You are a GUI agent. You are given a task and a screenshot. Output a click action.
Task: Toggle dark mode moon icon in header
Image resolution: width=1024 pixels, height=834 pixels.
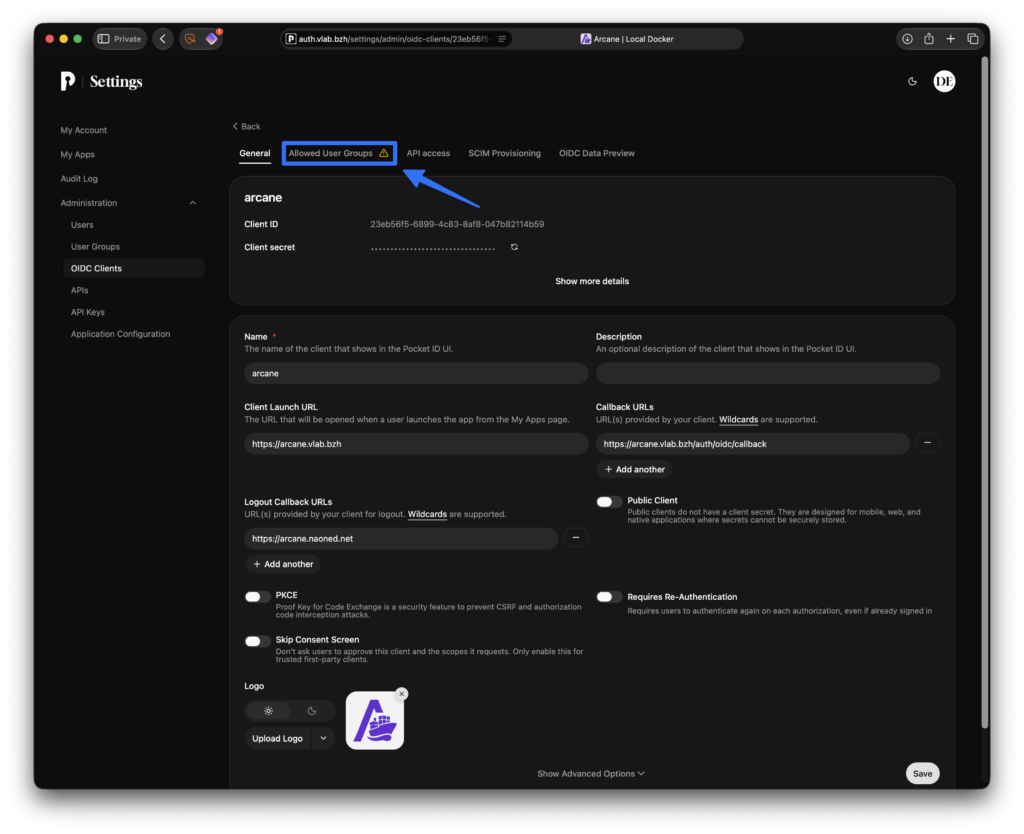pyautogui.click(x=912, y=82)
